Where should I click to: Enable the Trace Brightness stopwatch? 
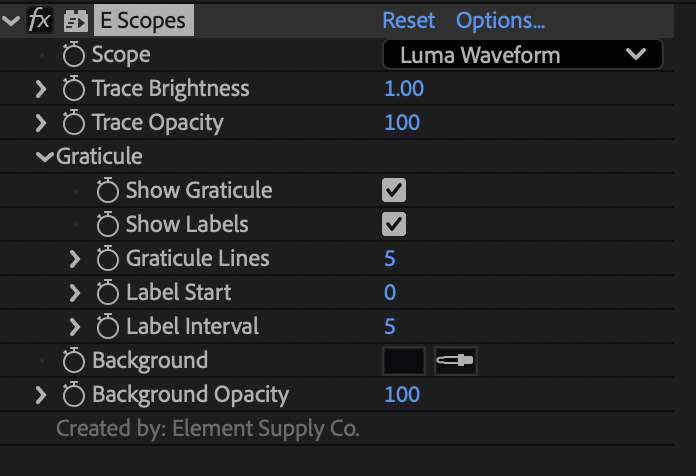click(x=73, y=88)
